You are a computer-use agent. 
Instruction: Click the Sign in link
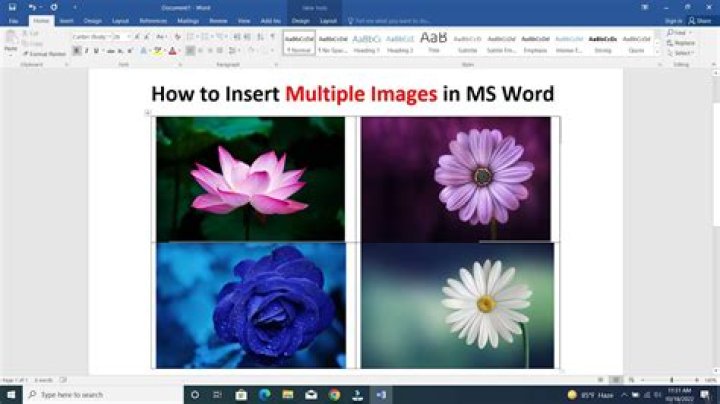tap(673, 21)
